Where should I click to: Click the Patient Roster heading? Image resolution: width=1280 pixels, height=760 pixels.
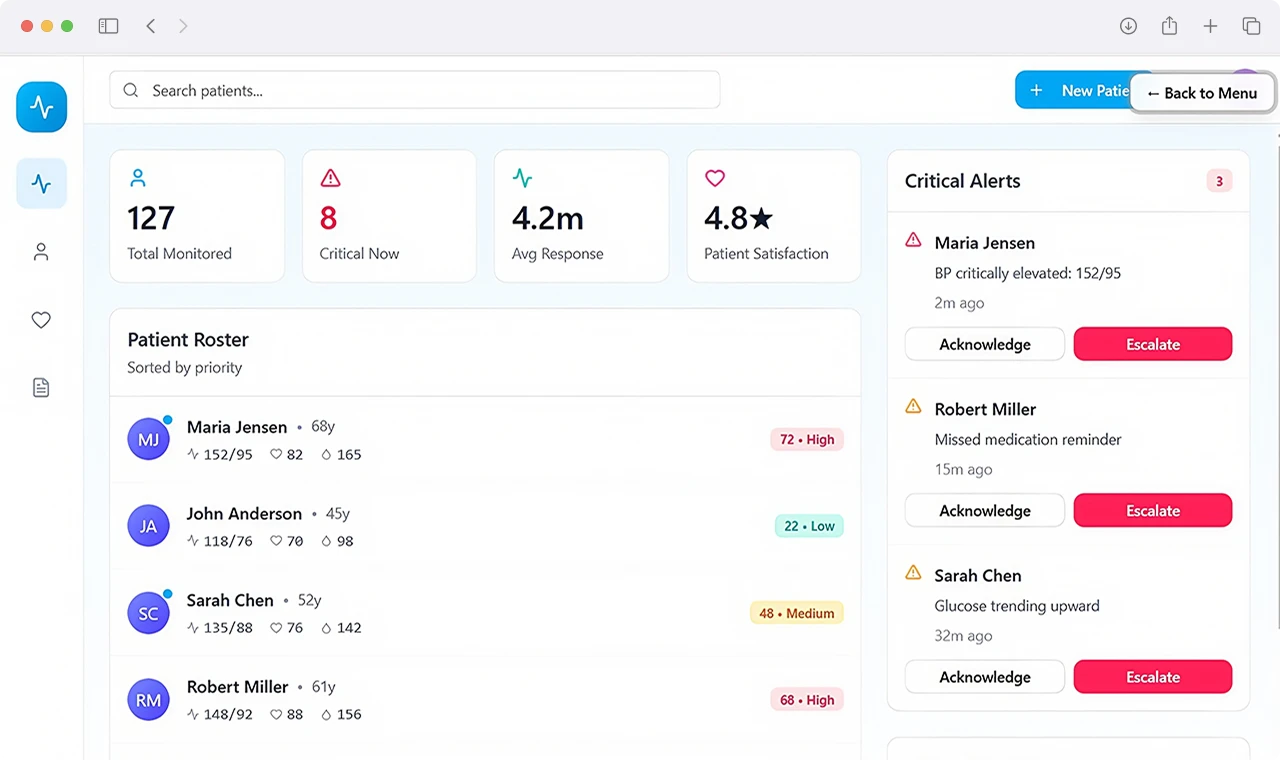click(188, 340)
